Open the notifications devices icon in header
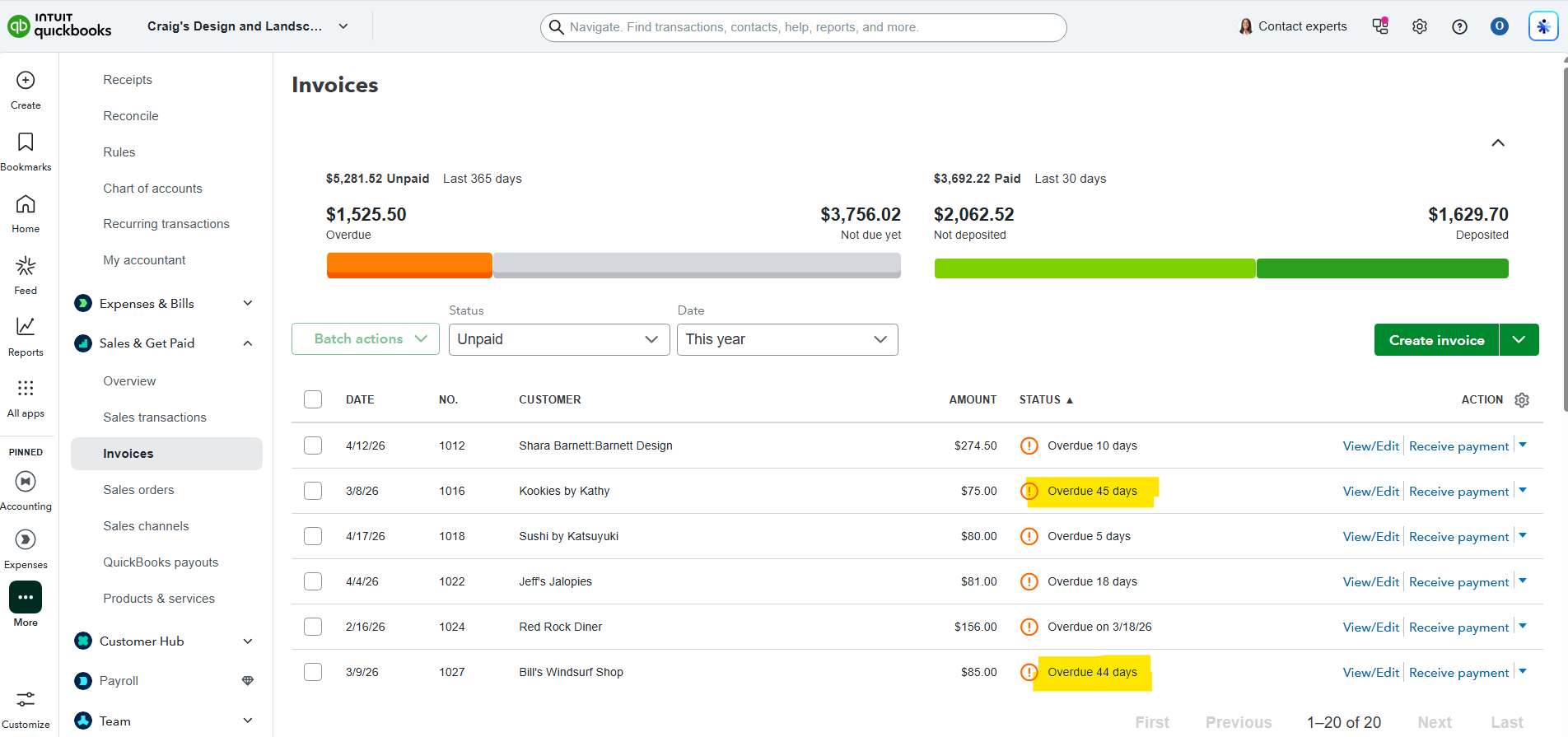Screen dimensions: 1568x737 (x=1380, y=26)
